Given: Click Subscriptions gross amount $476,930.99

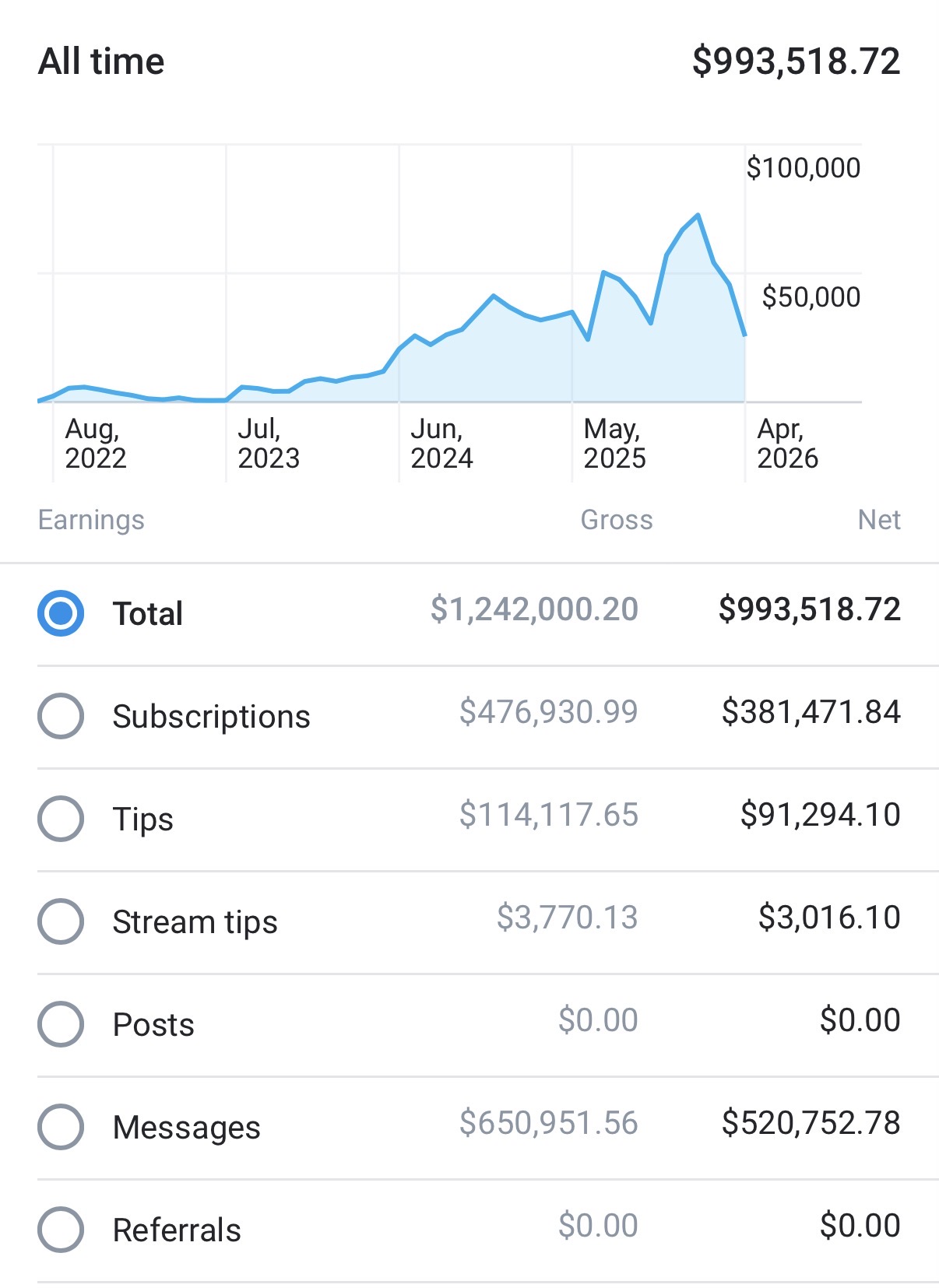Looking at the screenshot, I should [x=549, y=712].
